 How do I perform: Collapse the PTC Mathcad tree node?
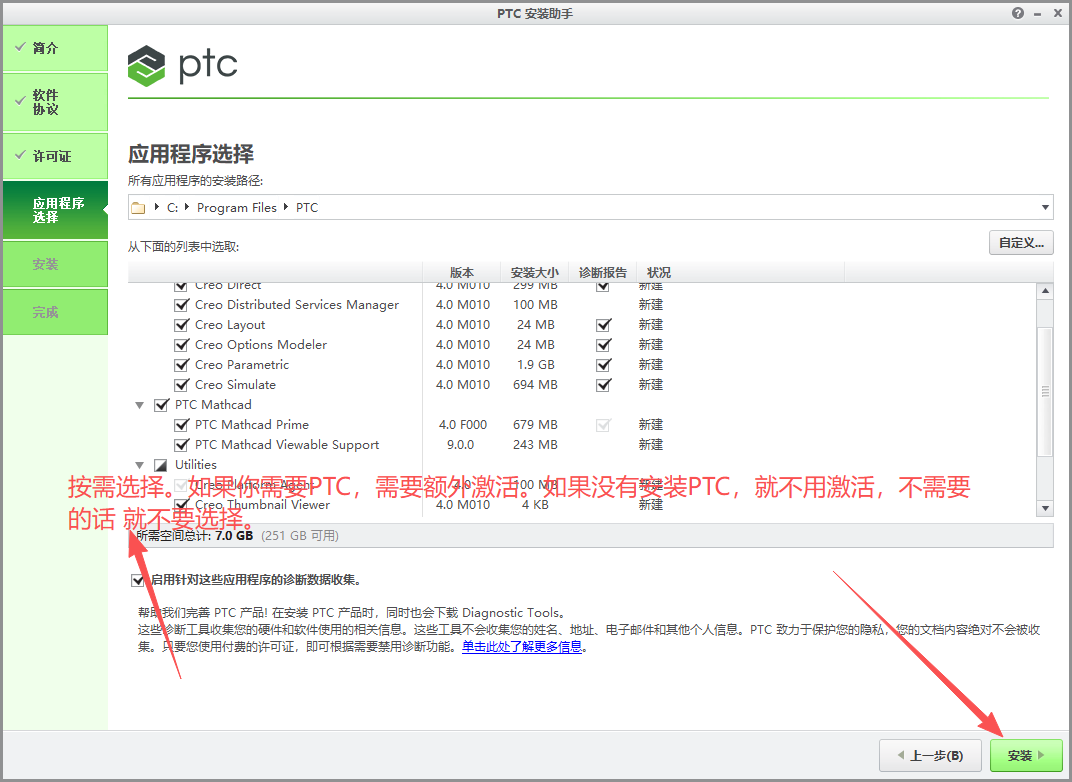139,404
